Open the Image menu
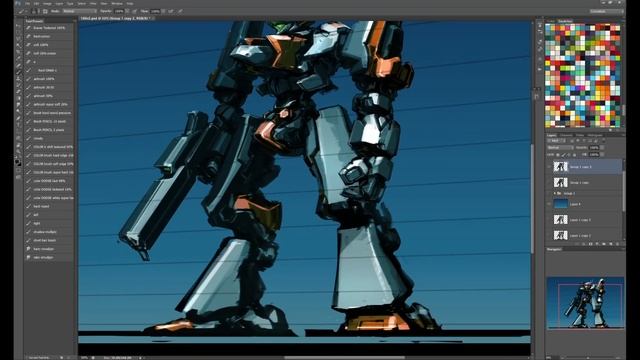 47,3
